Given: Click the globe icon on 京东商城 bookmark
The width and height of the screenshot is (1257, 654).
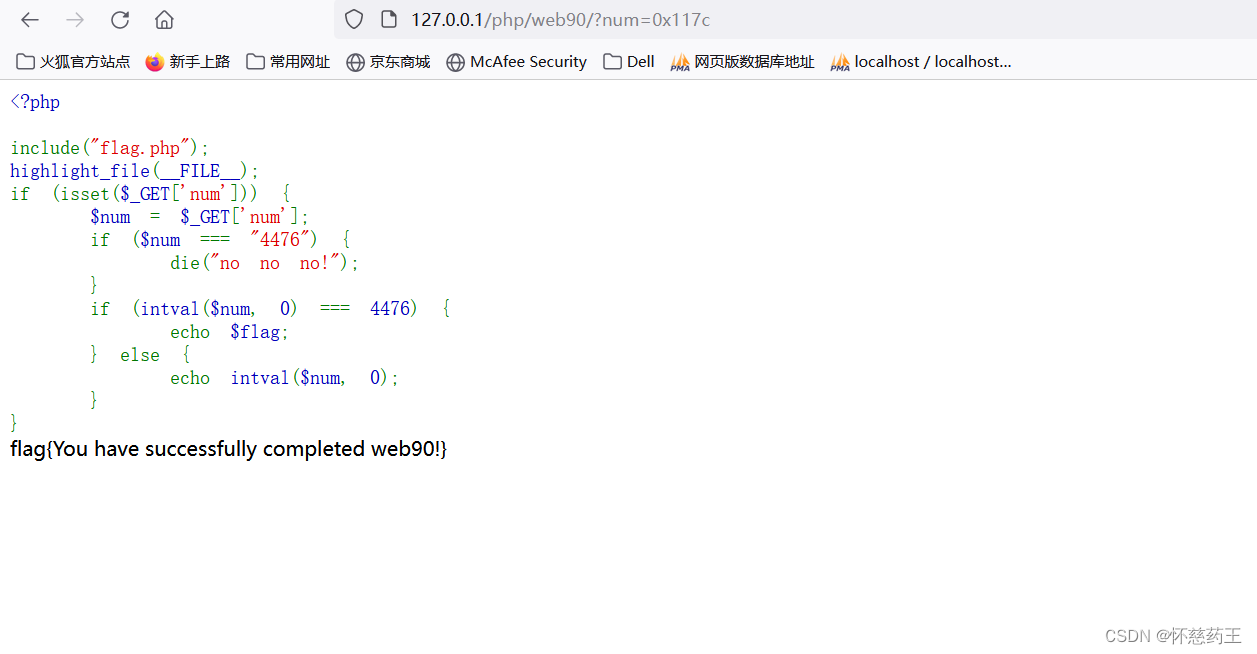Looking at the screenshot, I should point(355,61).
